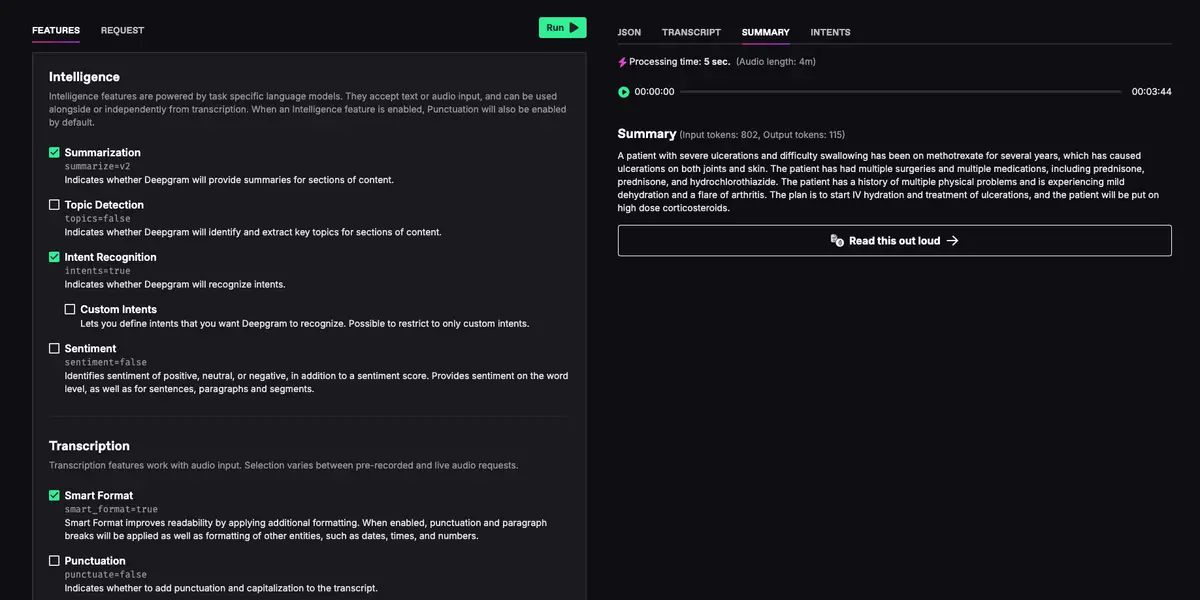Disable the Summarization checkbox

point(54,153)
